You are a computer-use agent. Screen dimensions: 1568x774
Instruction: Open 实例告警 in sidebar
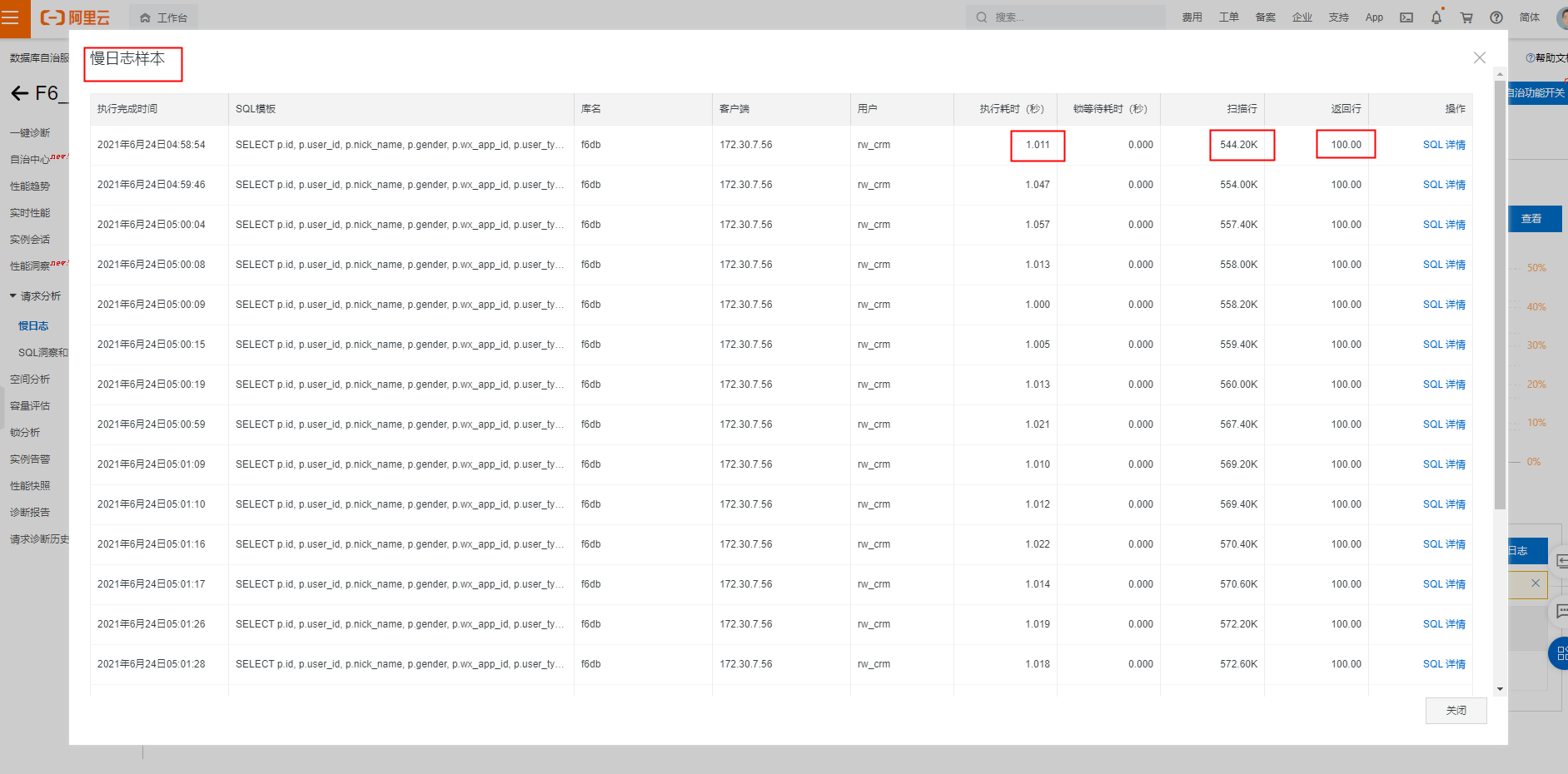(x=30, y=459)
